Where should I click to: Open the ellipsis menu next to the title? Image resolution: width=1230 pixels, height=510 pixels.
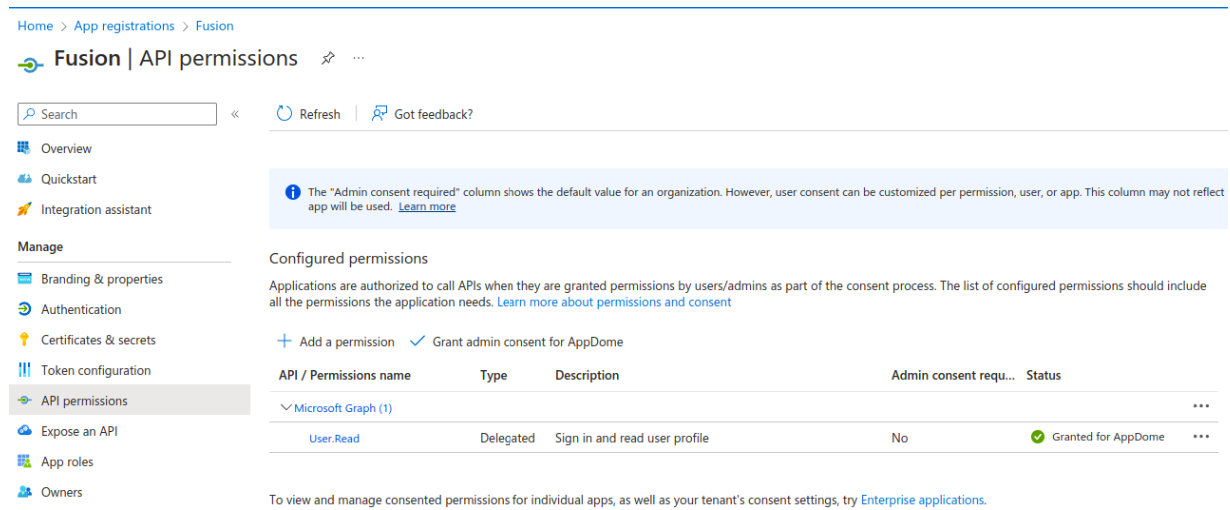(x=358, y=59)
